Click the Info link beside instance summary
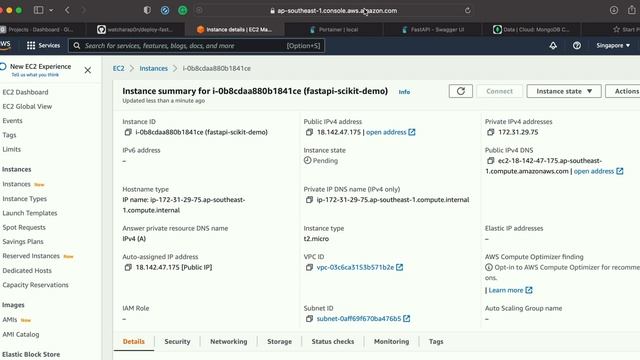The width and height of the screenshot is (640, 360). point(404,92)
